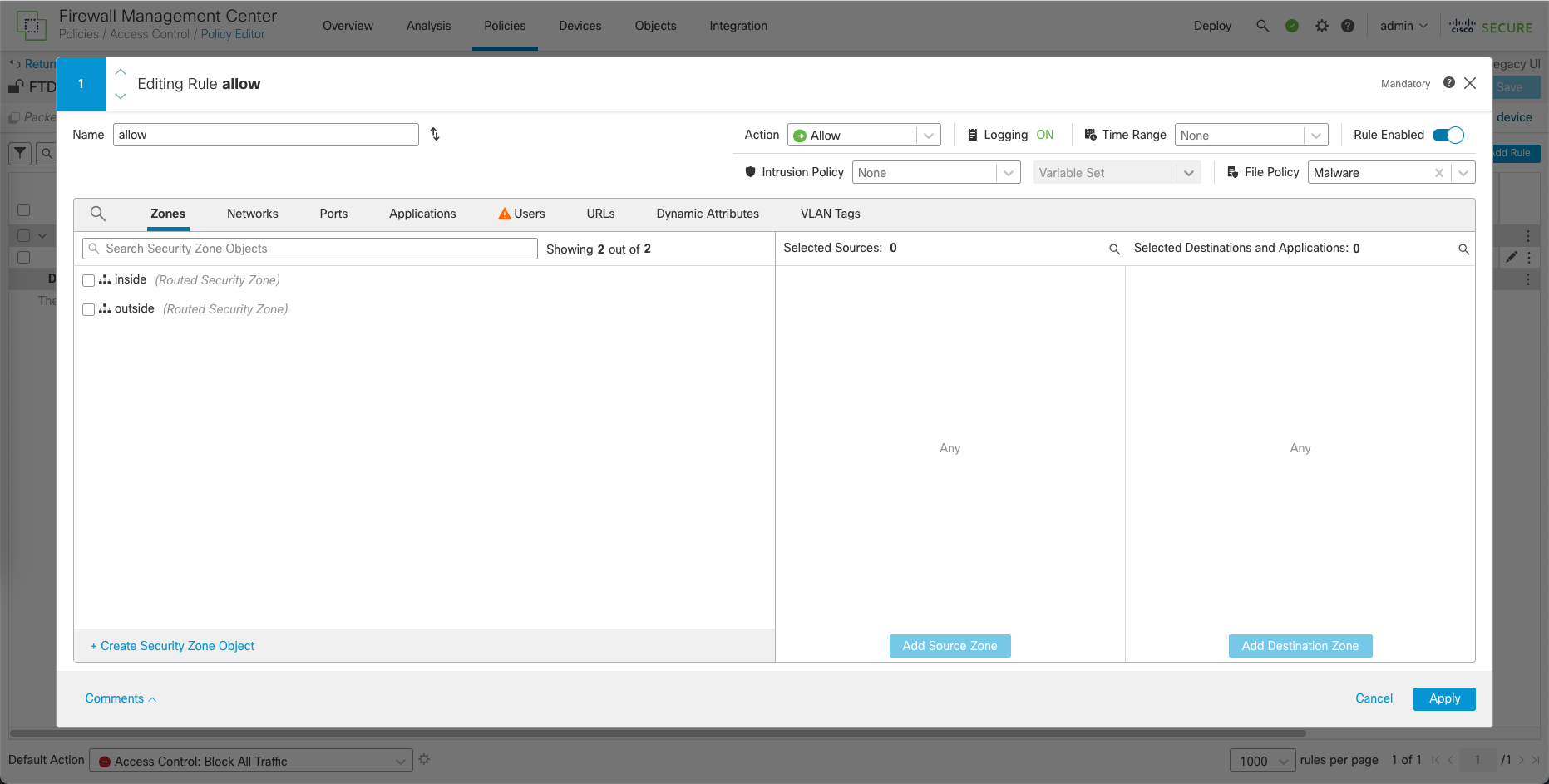
Task: Click the Apply button
Action: [1443, 698]
